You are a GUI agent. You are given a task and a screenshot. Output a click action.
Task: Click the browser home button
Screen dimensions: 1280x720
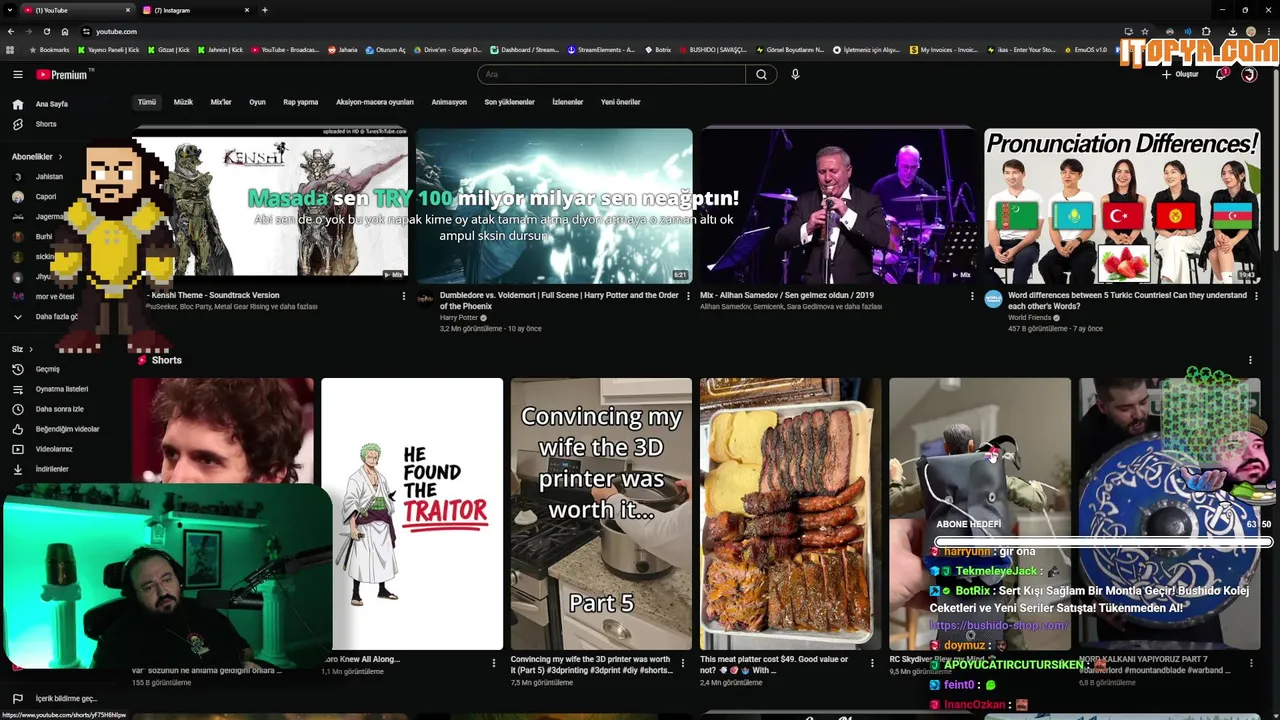pos(65,31)
